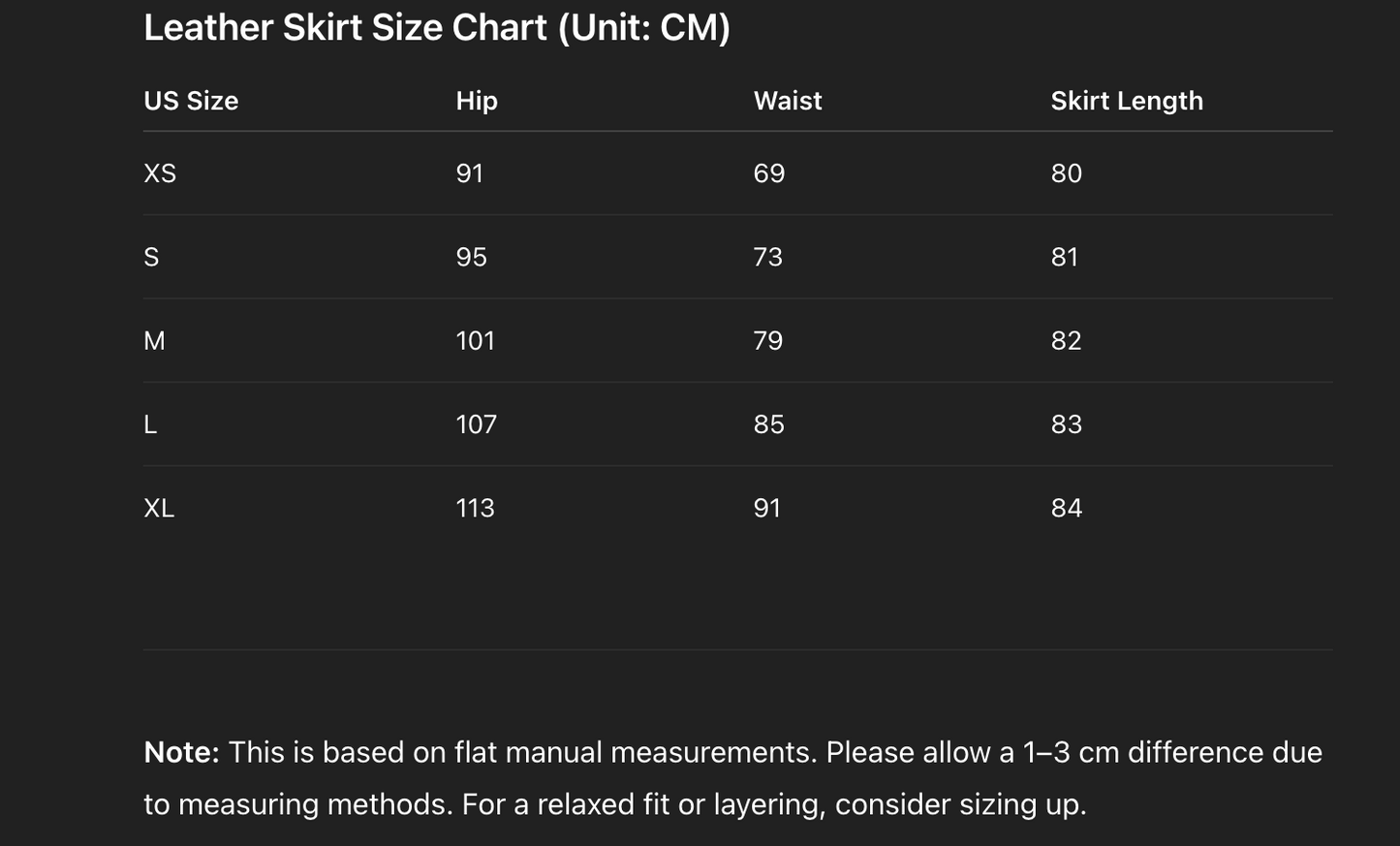Click the hip value 113
Screen dimensions: 1400x846
[476, 508]
